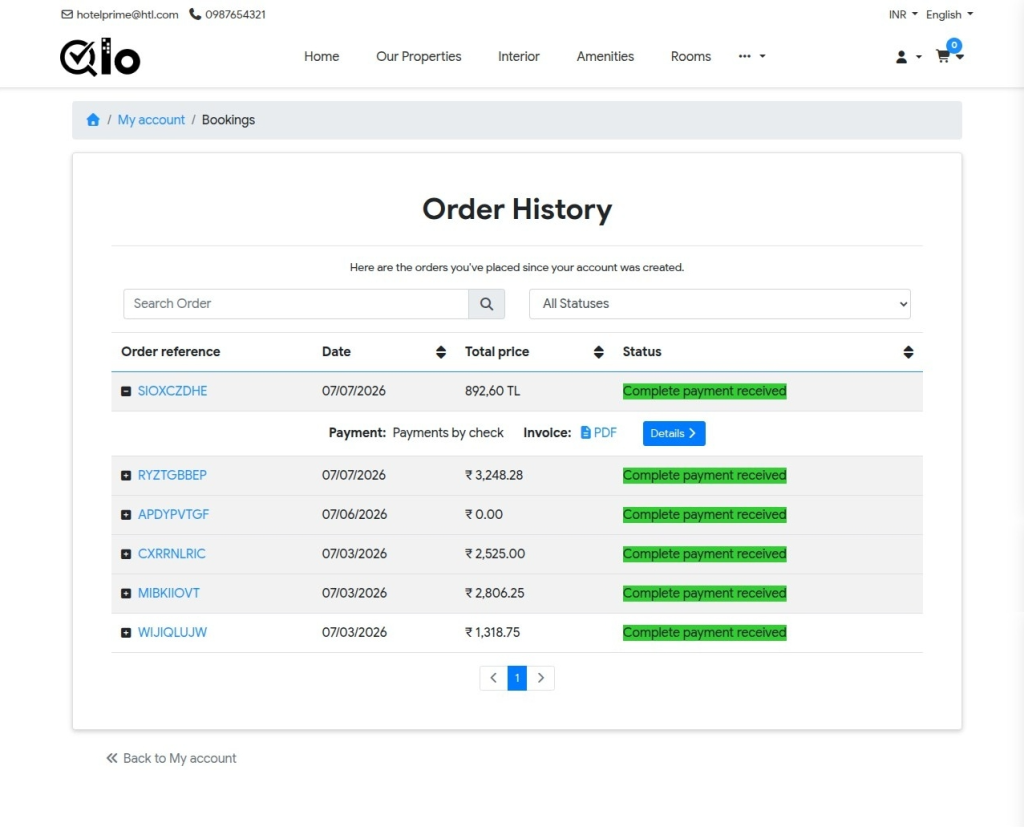This screenshot has width=1024, height=827.
Task: Open the English language dropdown
Action: tap(949, 14)
